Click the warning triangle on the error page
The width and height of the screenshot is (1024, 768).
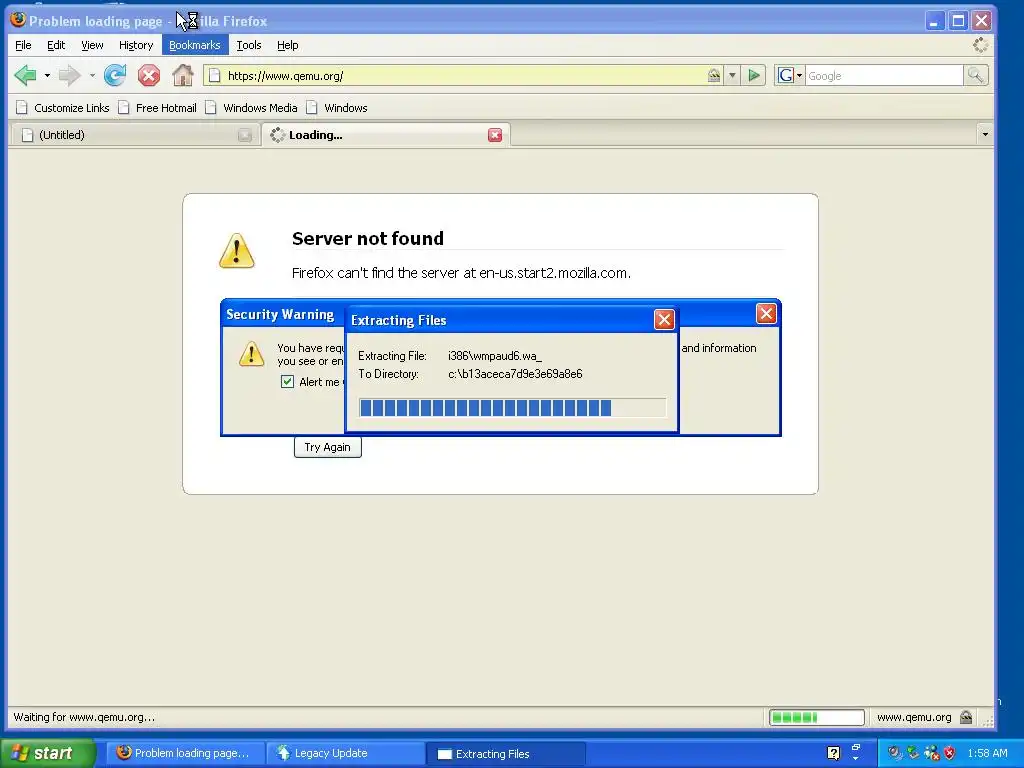click(236, 251)
